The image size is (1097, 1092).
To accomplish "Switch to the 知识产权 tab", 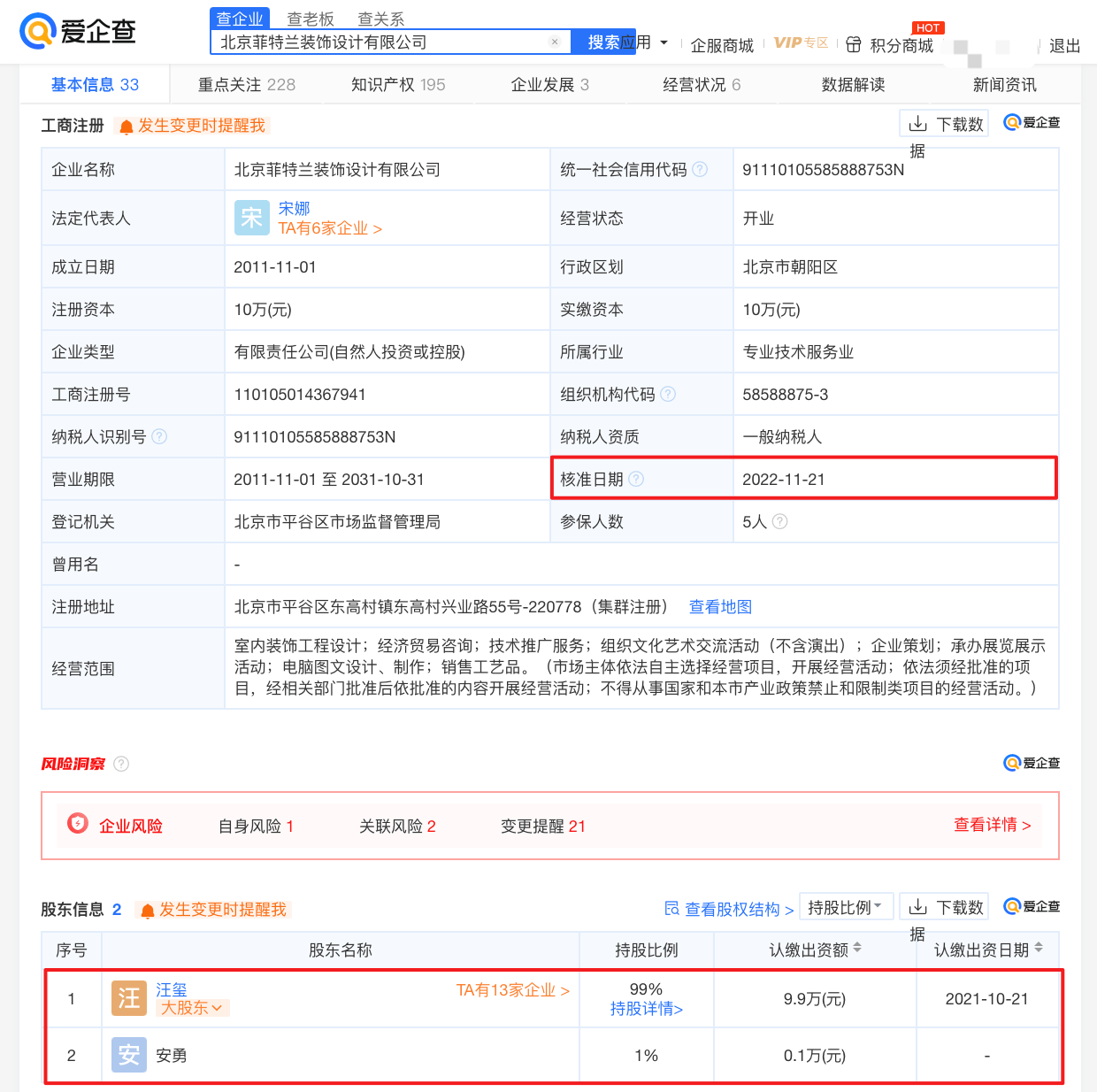I will click(x=397, y=85).
